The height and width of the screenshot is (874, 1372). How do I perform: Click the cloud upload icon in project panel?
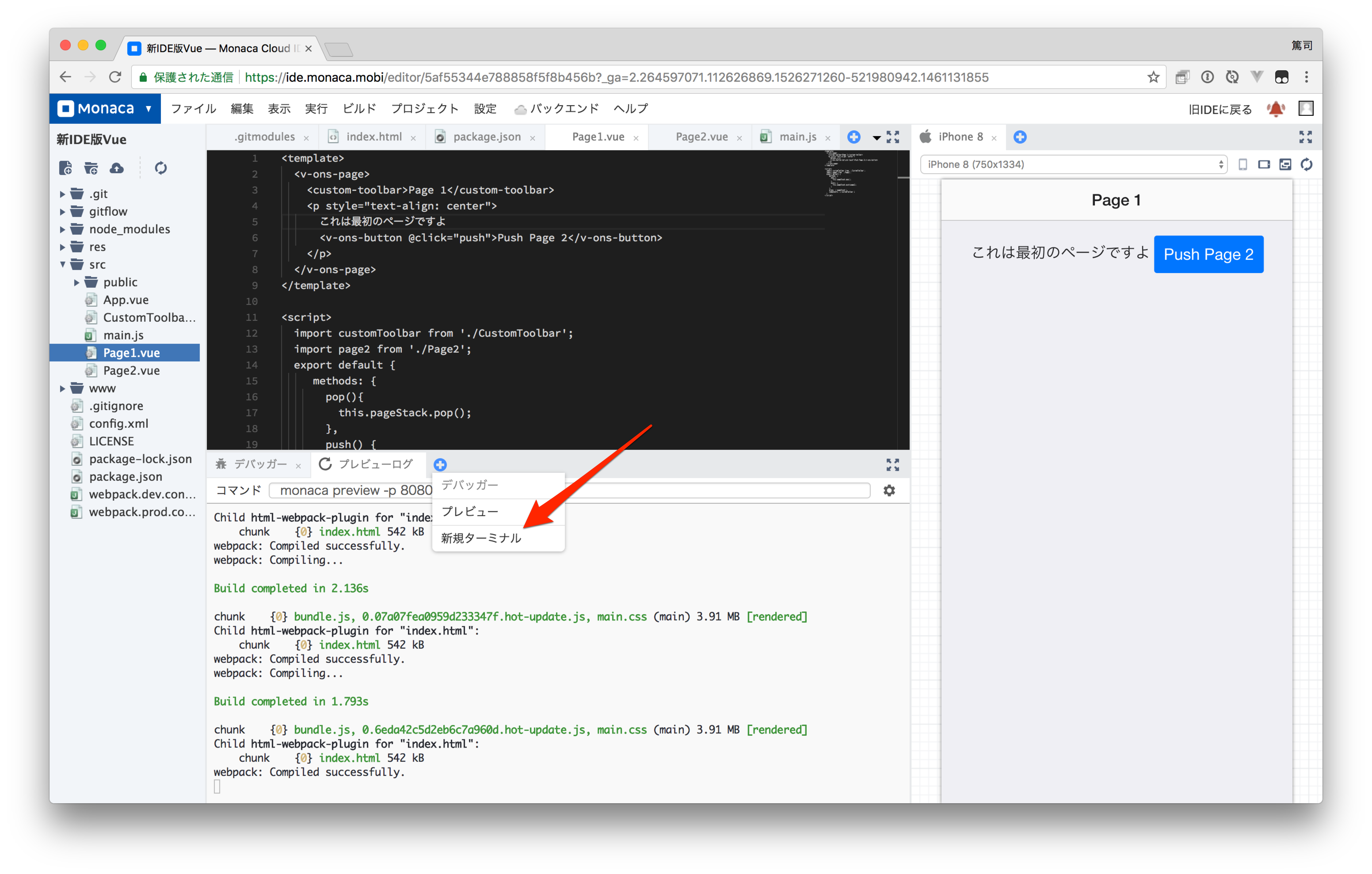[x=117, y=168]
